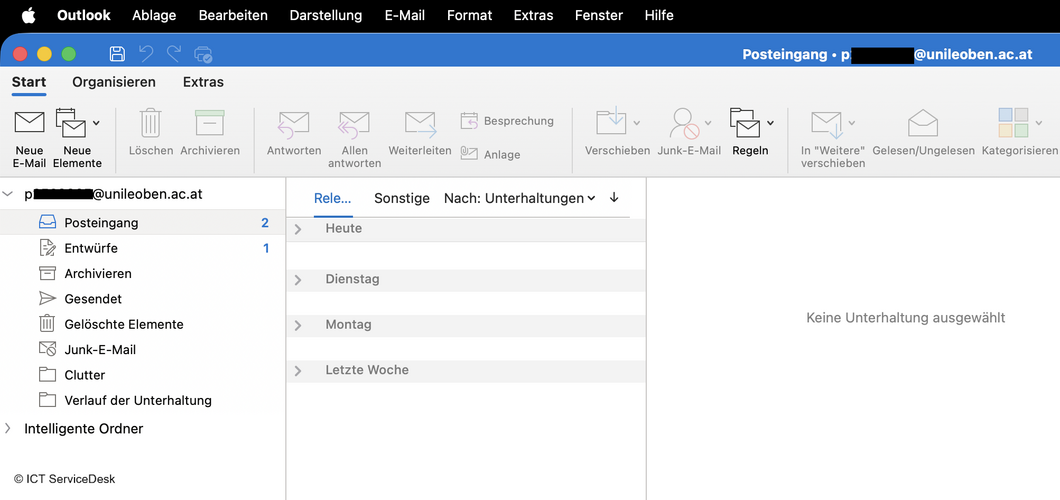This screenshot has width=1060, height=500.
Task: Click the Löschen trash icon
Action: [151, 123]
